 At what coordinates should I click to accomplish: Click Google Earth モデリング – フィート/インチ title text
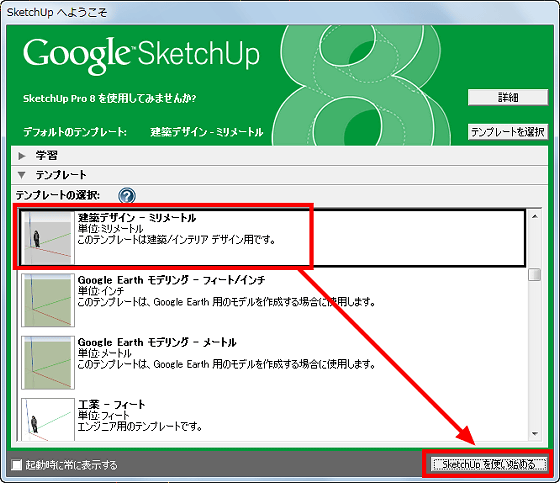click(x=171, y=280)
